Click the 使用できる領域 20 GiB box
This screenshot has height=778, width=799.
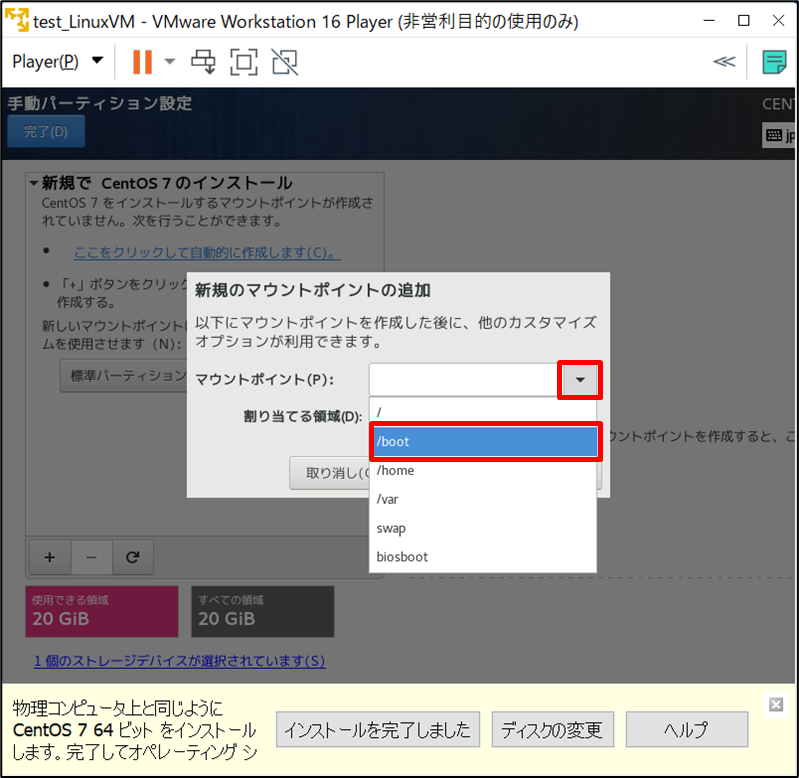click(102, 611)
